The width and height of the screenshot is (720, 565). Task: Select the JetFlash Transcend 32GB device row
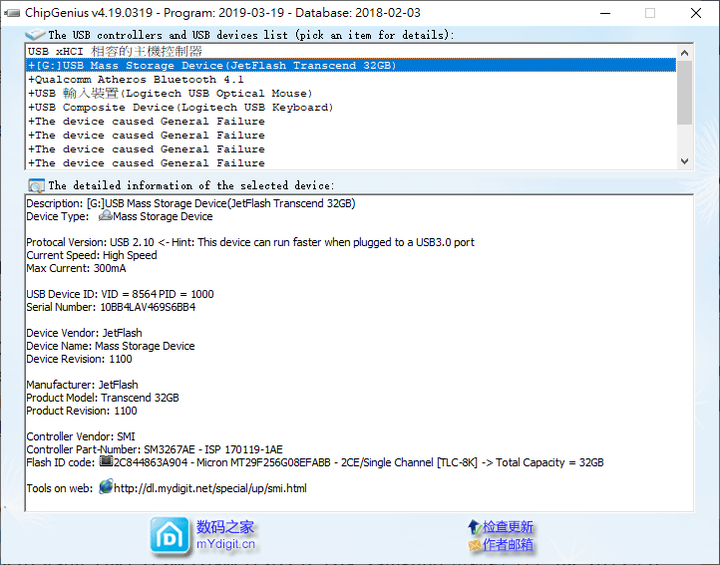click(351, 65)
